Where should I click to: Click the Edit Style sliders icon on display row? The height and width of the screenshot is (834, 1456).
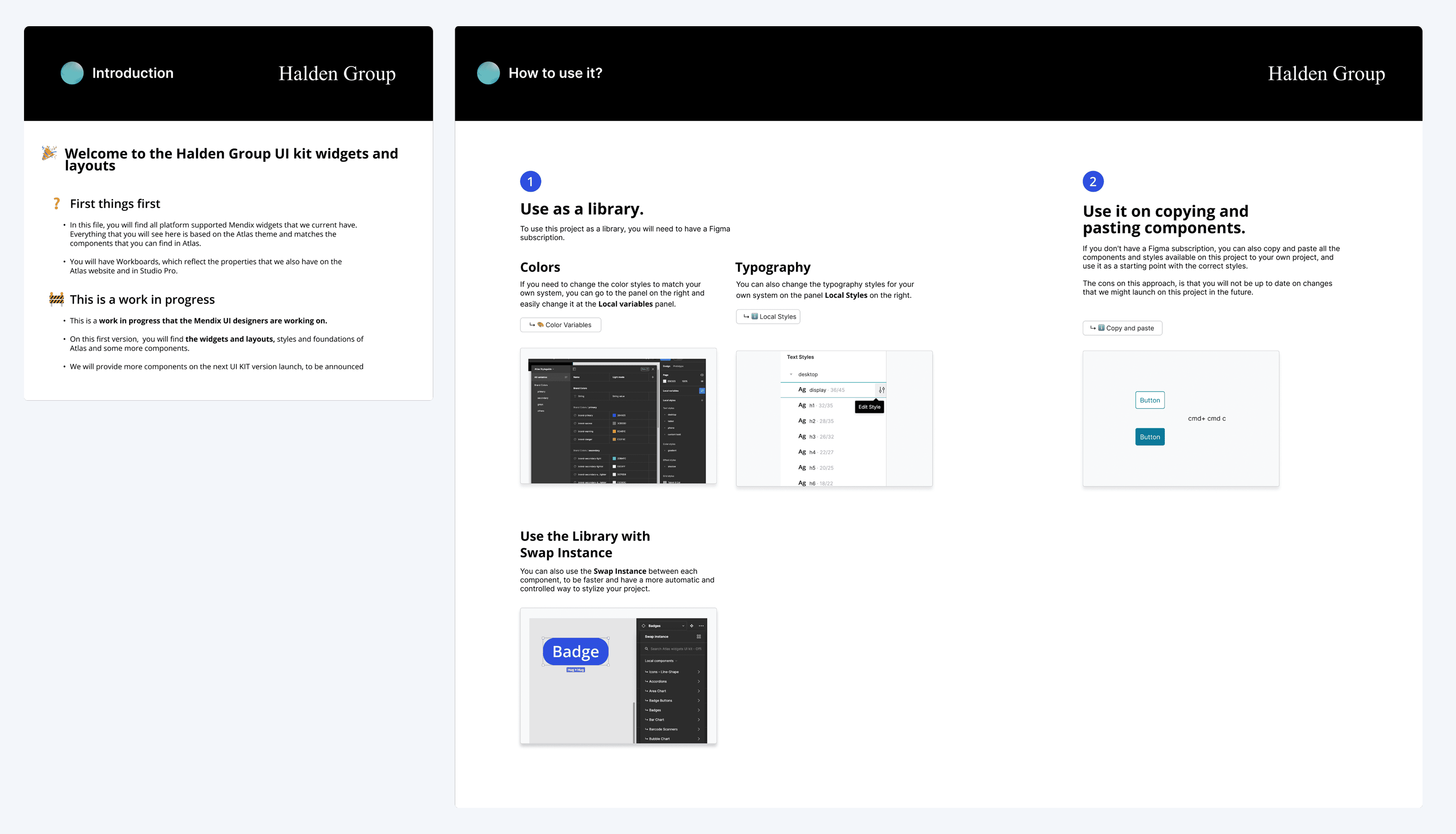click(881, 390)
